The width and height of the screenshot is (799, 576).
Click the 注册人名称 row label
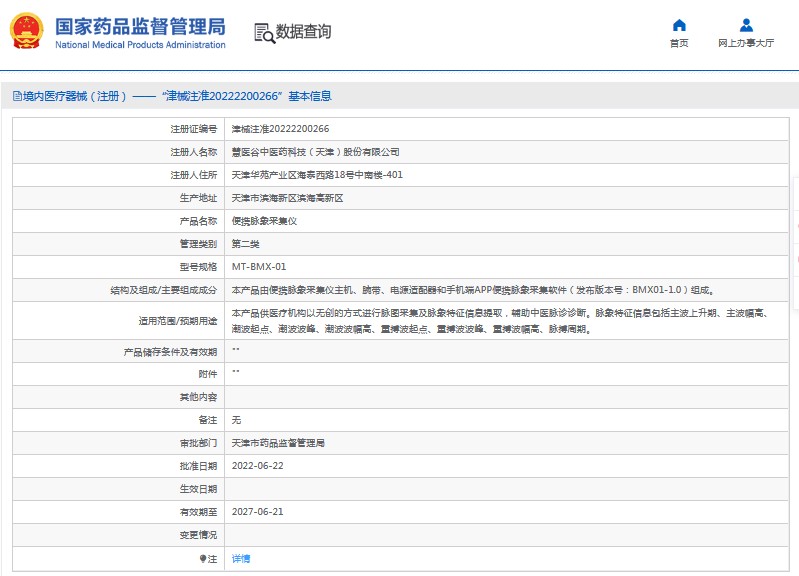194,152
